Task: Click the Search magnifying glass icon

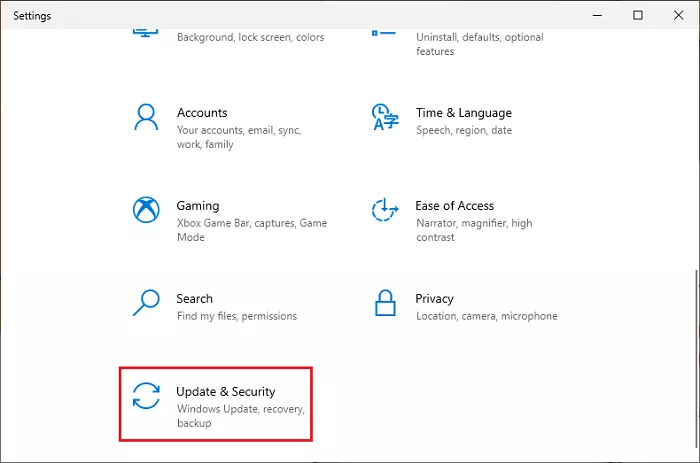Action: (146, 302)
